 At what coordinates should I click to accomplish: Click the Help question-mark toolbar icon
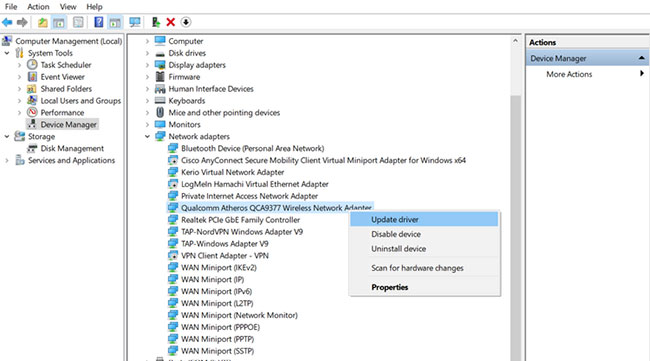[99, 22]
